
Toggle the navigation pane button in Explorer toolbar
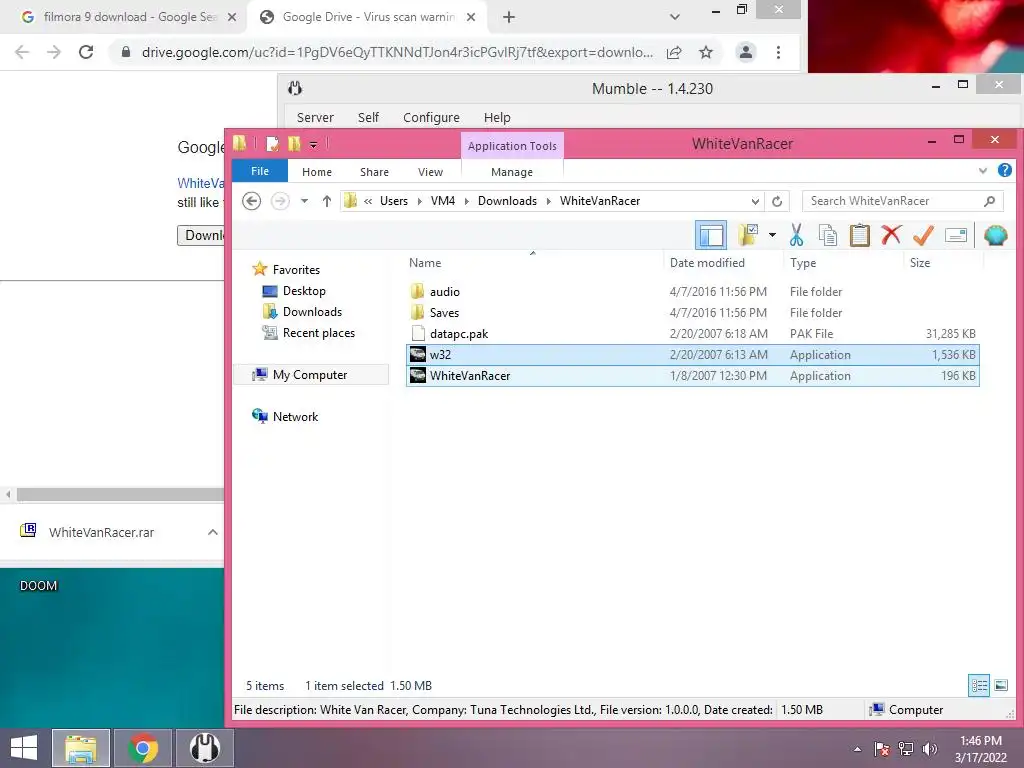pyautogui.click(x=711, y=235)
